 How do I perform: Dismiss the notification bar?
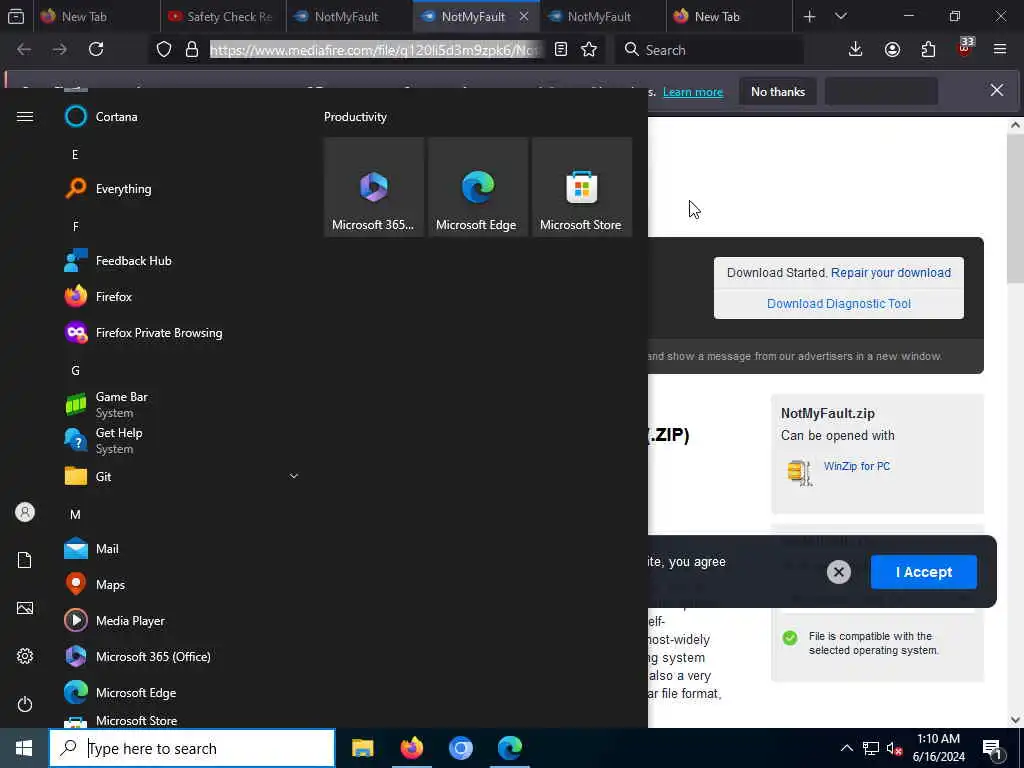tap(997, 90)
